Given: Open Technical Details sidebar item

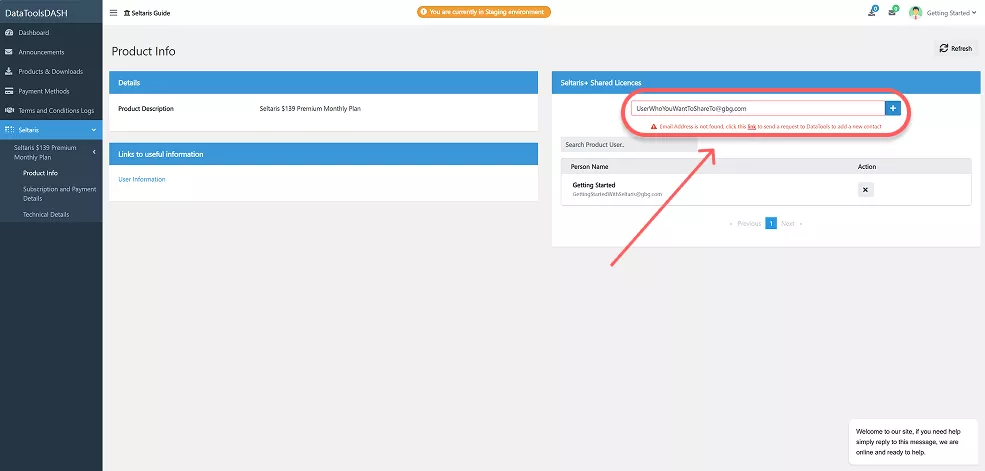Looking at the screenshot, I should click(x=46, y=214).
